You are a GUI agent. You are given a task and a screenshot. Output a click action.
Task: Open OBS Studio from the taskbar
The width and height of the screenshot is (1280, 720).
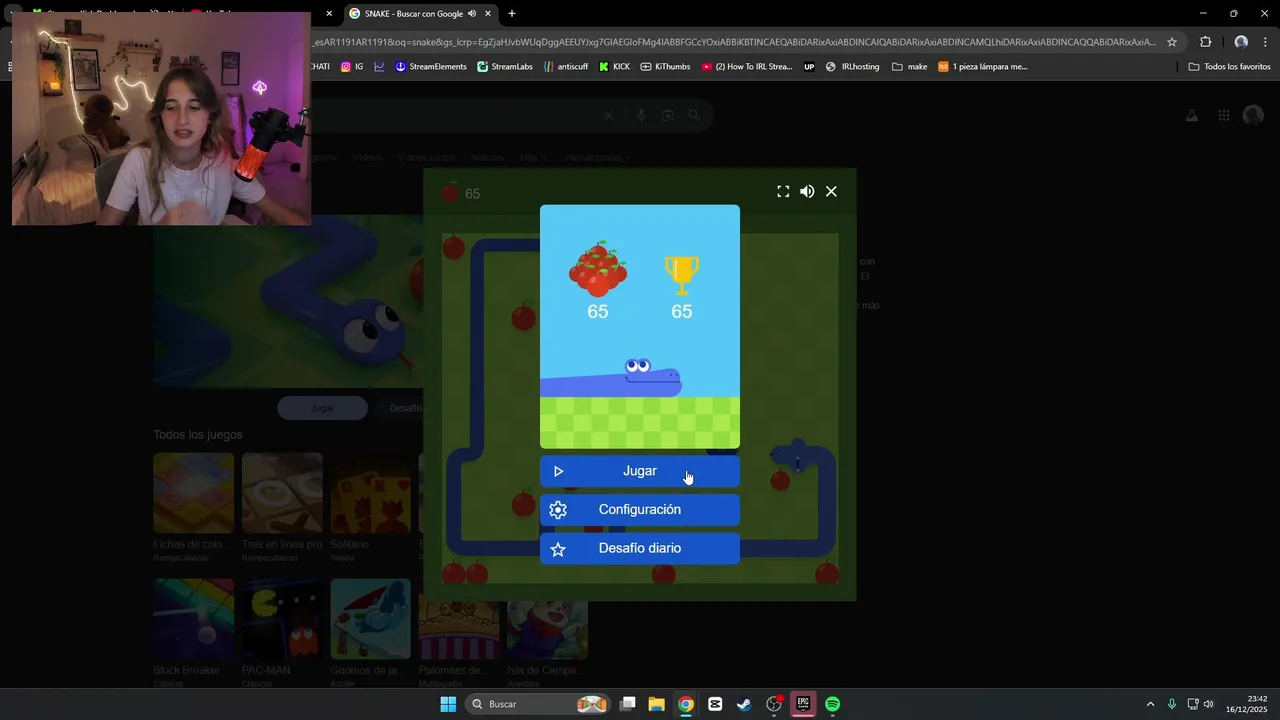tap(774, 704)
